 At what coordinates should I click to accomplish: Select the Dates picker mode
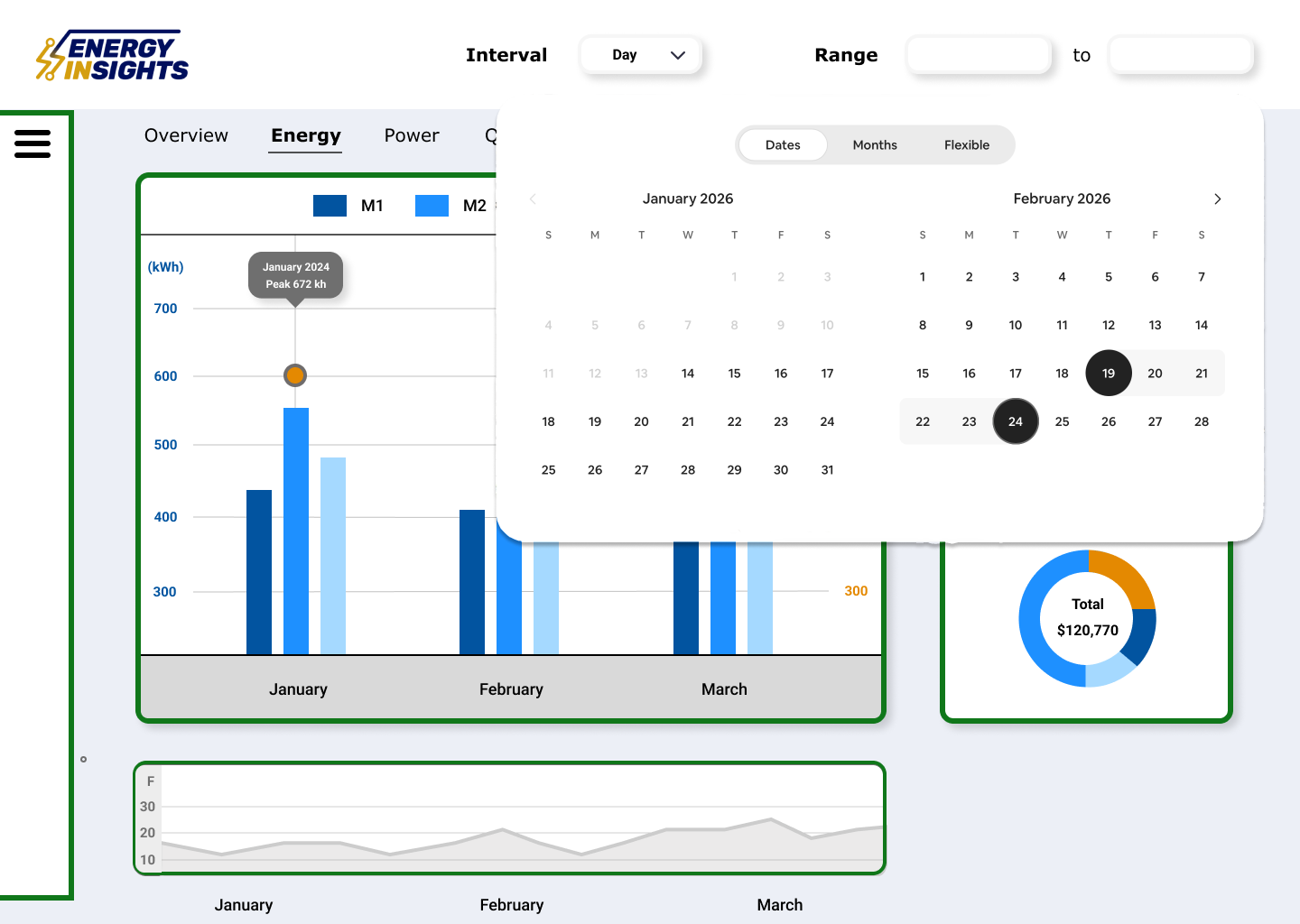pos(783,144)
